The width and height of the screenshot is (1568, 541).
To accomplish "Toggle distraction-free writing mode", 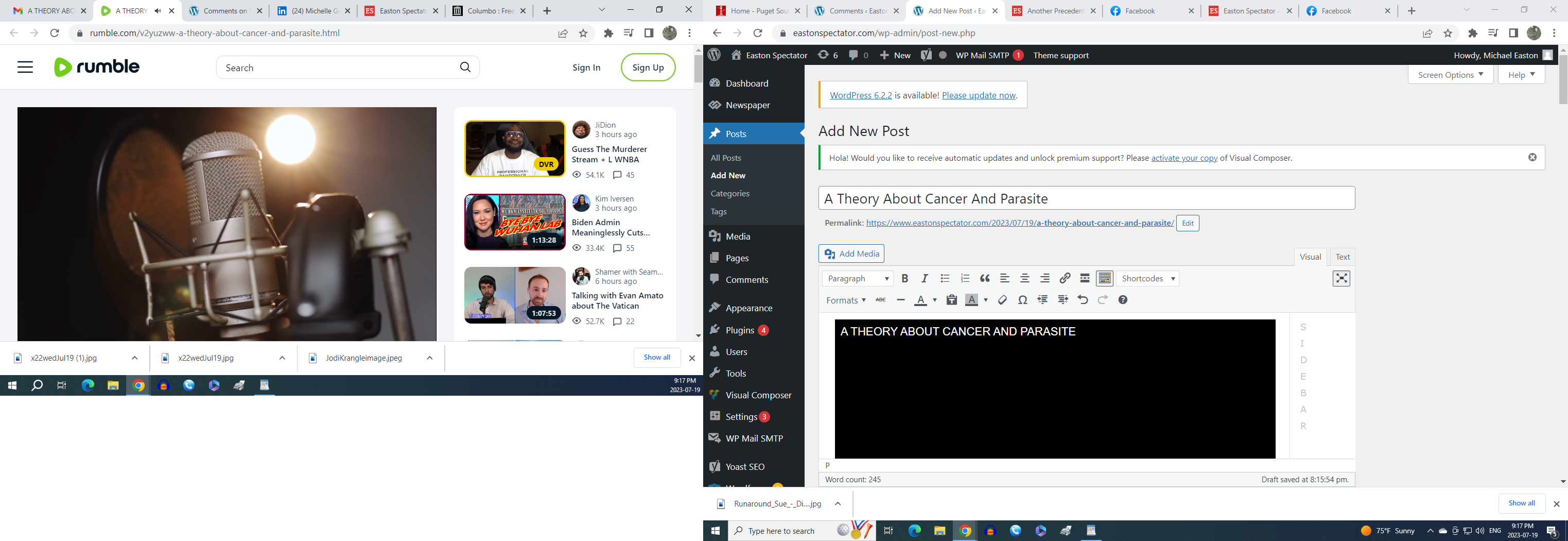I will 1341,278.
